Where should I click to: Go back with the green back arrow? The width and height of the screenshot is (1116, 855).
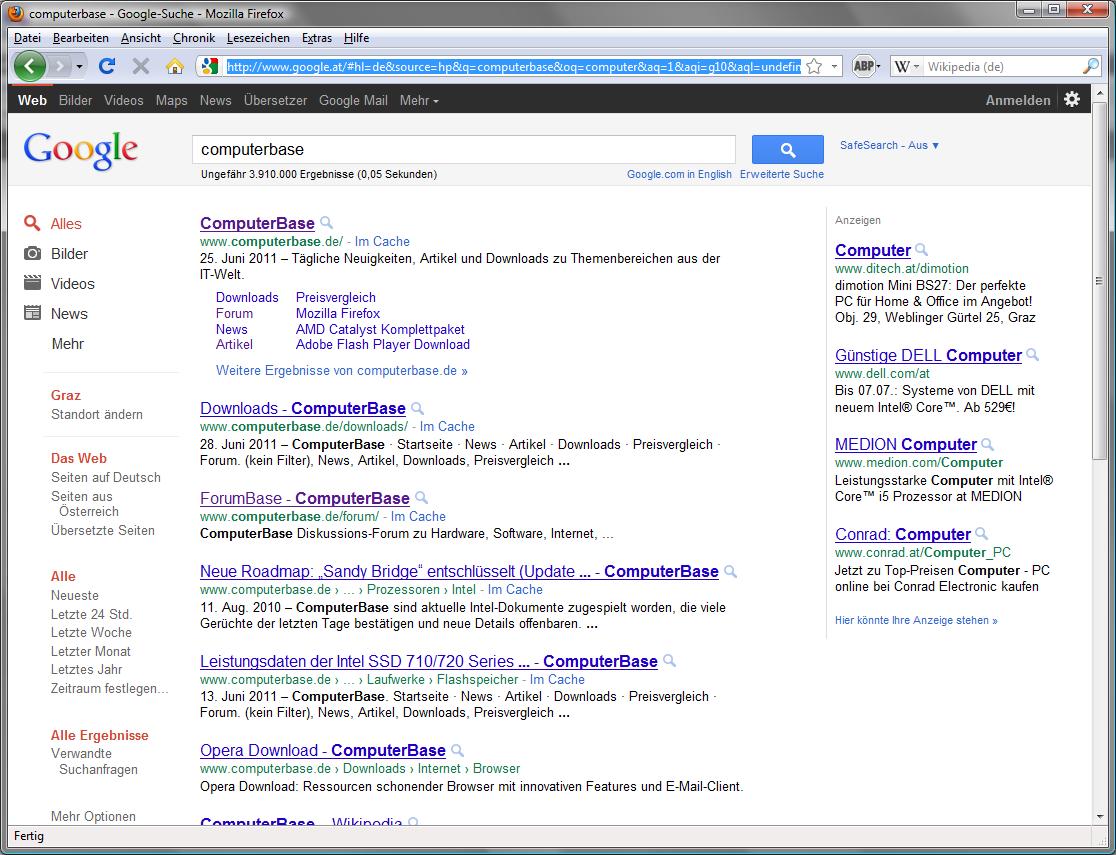click(x=29, y=66)
